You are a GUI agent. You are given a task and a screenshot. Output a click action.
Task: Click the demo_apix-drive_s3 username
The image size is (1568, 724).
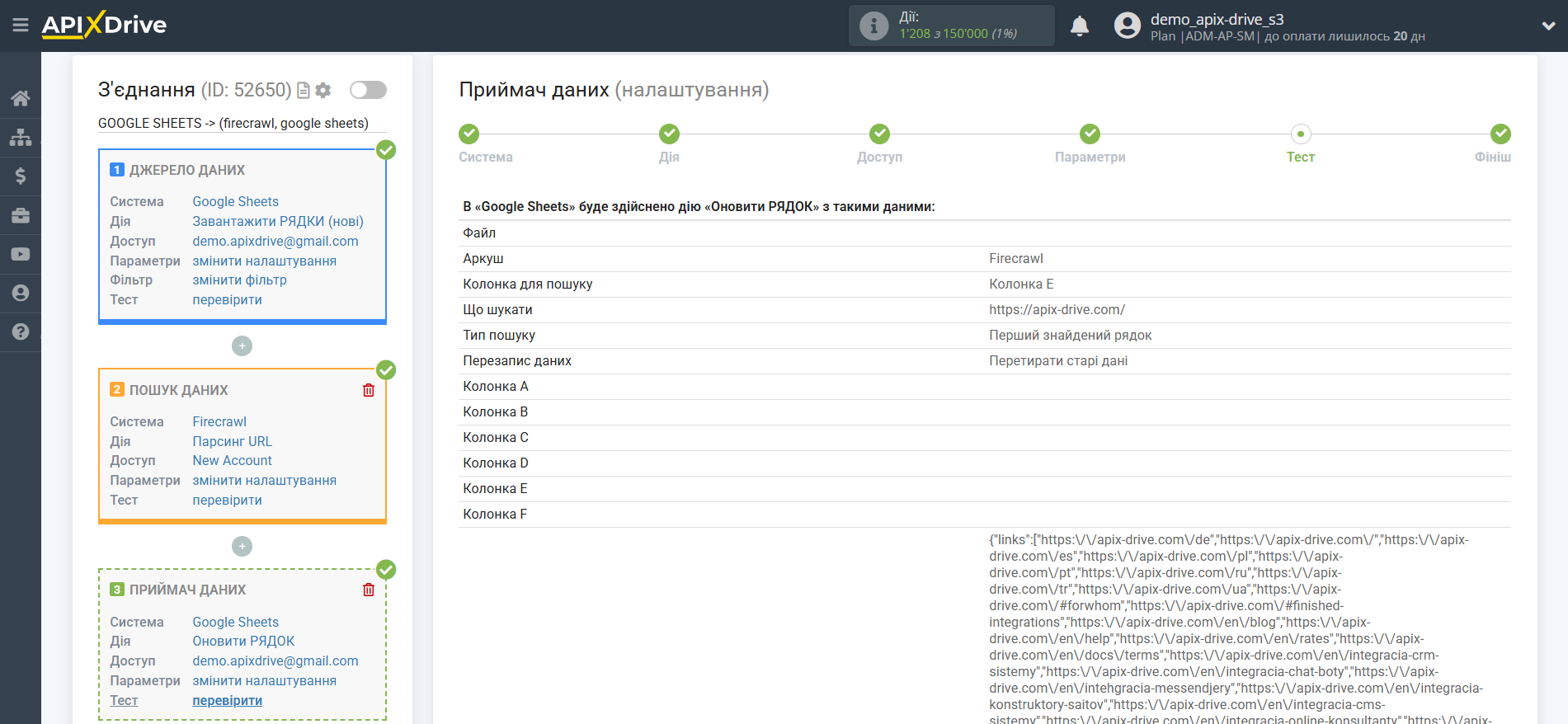(x=1217, y=19)
